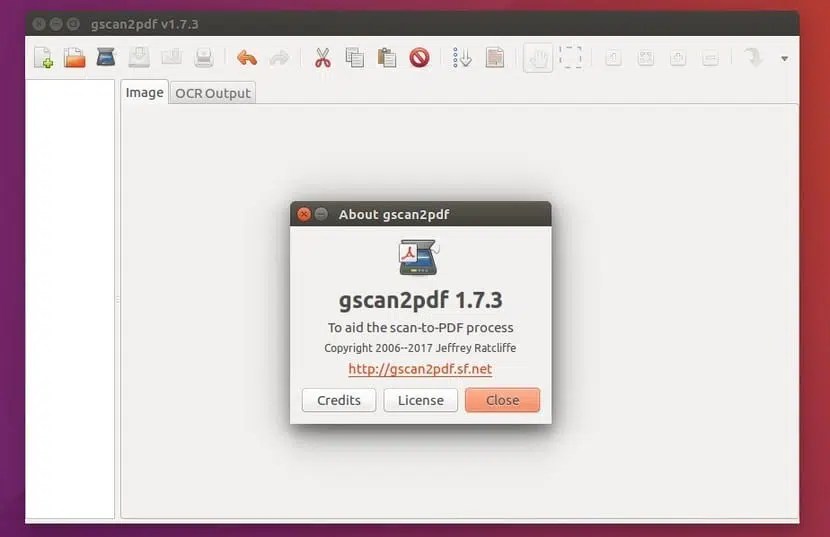Viewport: 830px width, 537px height.
Task: Click the gscan2pdf logo in About dialog
Action: click(419, 257)
